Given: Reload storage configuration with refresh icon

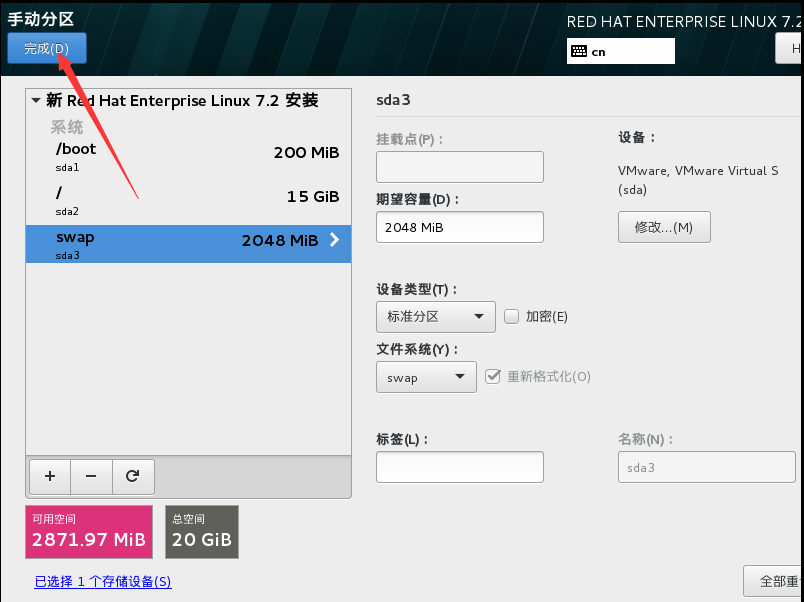Looking at the screenshot, I should pyautogui.click(x=133, y=476).
